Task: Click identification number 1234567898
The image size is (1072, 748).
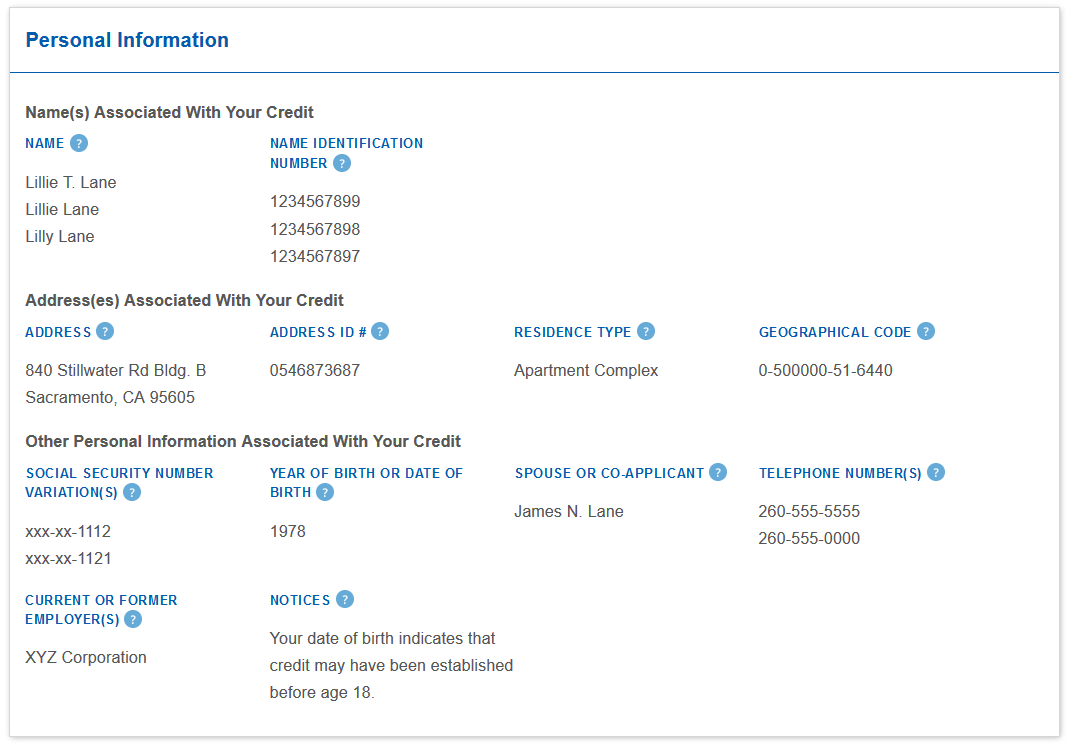Action: (x=315, y=229)
